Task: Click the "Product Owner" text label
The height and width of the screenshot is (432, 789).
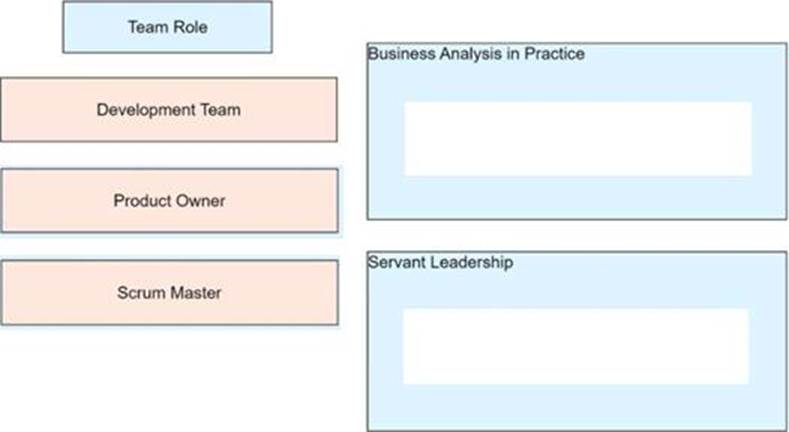Action: click(169, 201)
